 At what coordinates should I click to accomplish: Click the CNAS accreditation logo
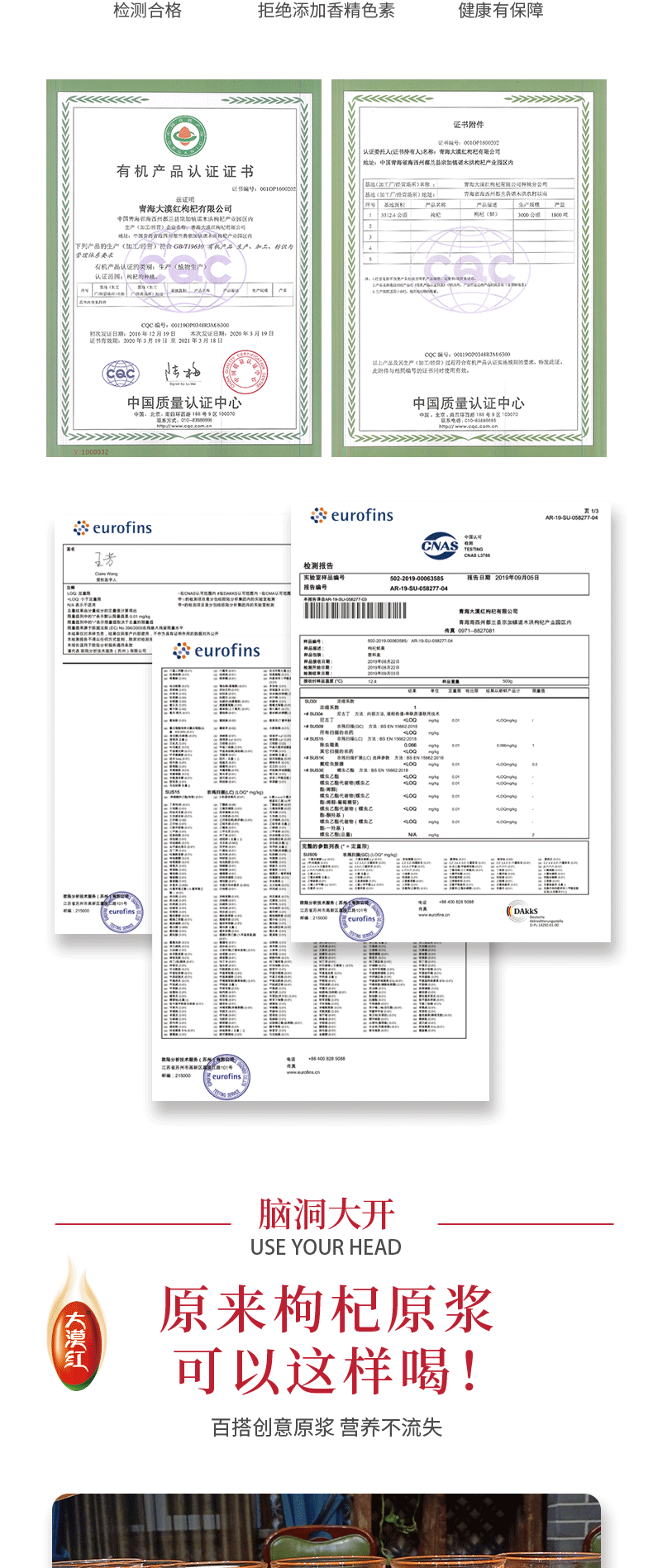coord(440,546)
